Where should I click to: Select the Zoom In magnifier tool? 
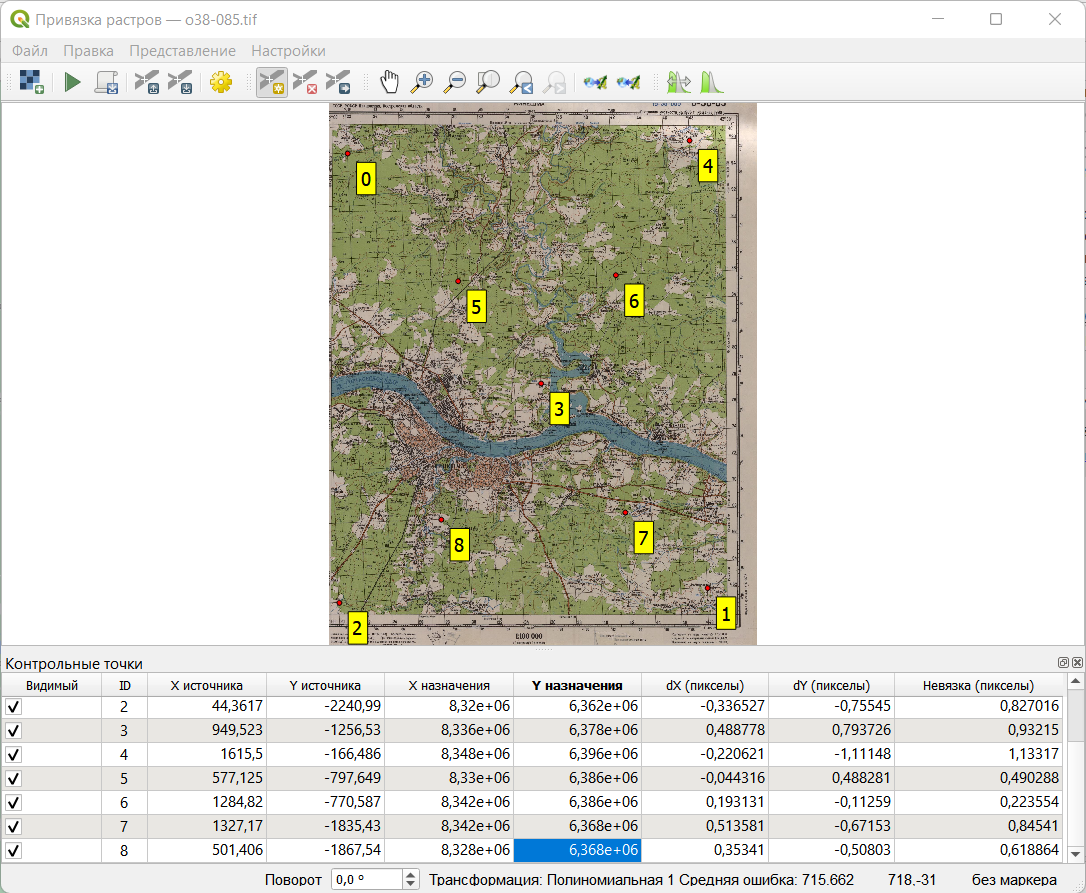tap(422, 82)
